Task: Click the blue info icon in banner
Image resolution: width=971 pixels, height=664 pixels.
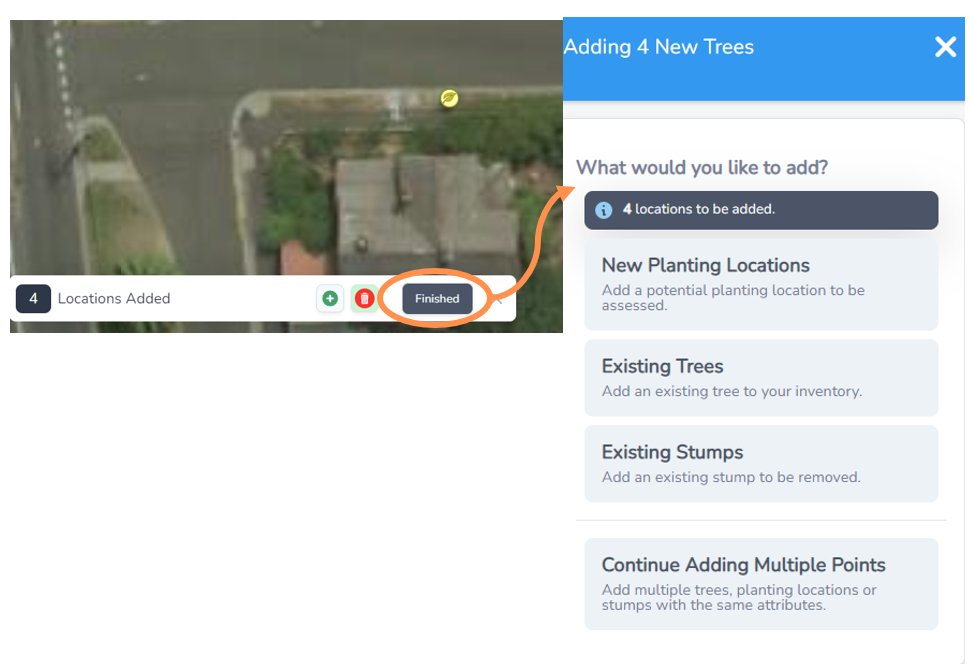Action: coord(603,210)
